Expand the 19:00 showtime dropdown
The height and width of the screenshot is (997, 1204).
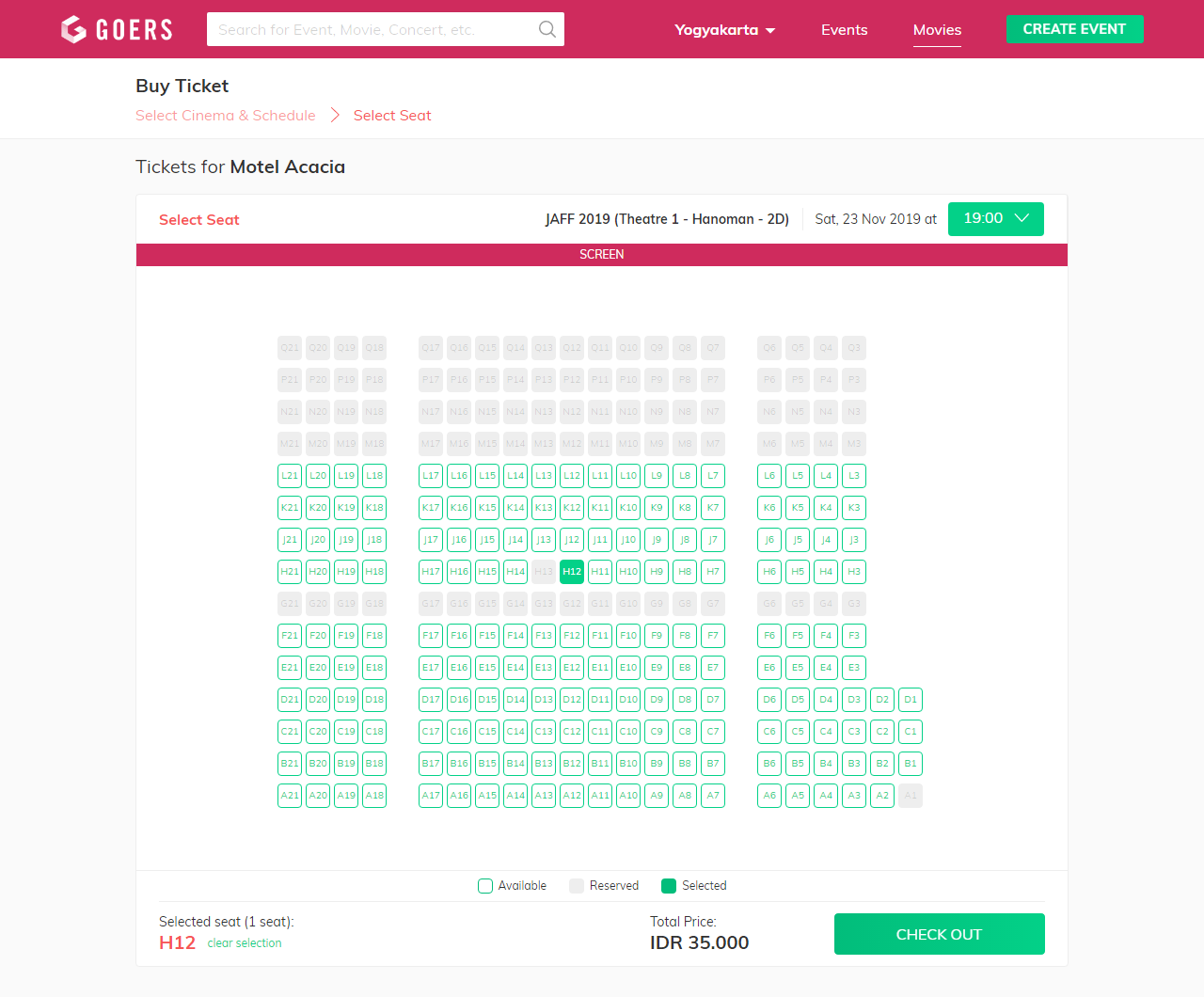[x=995, y=219]
